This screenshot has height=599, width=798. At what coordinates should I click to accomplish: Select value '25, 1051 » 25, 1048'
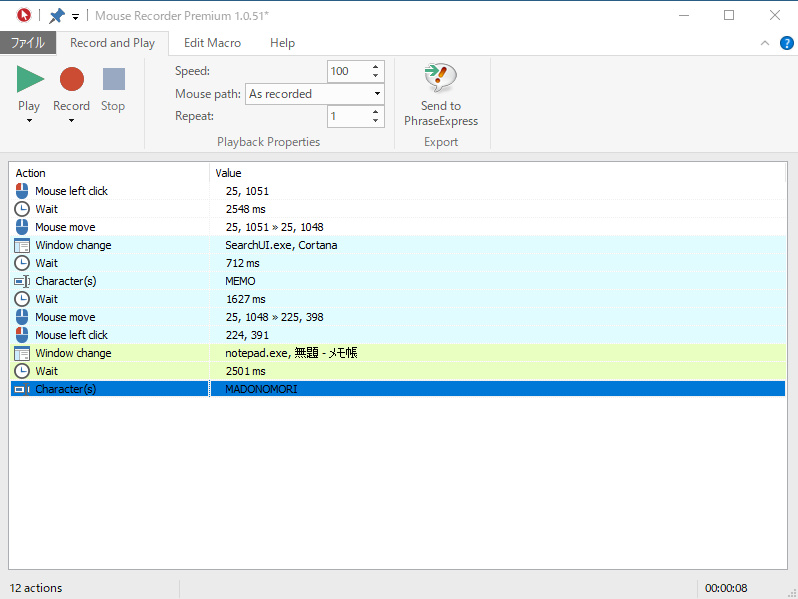pos(275,227)
